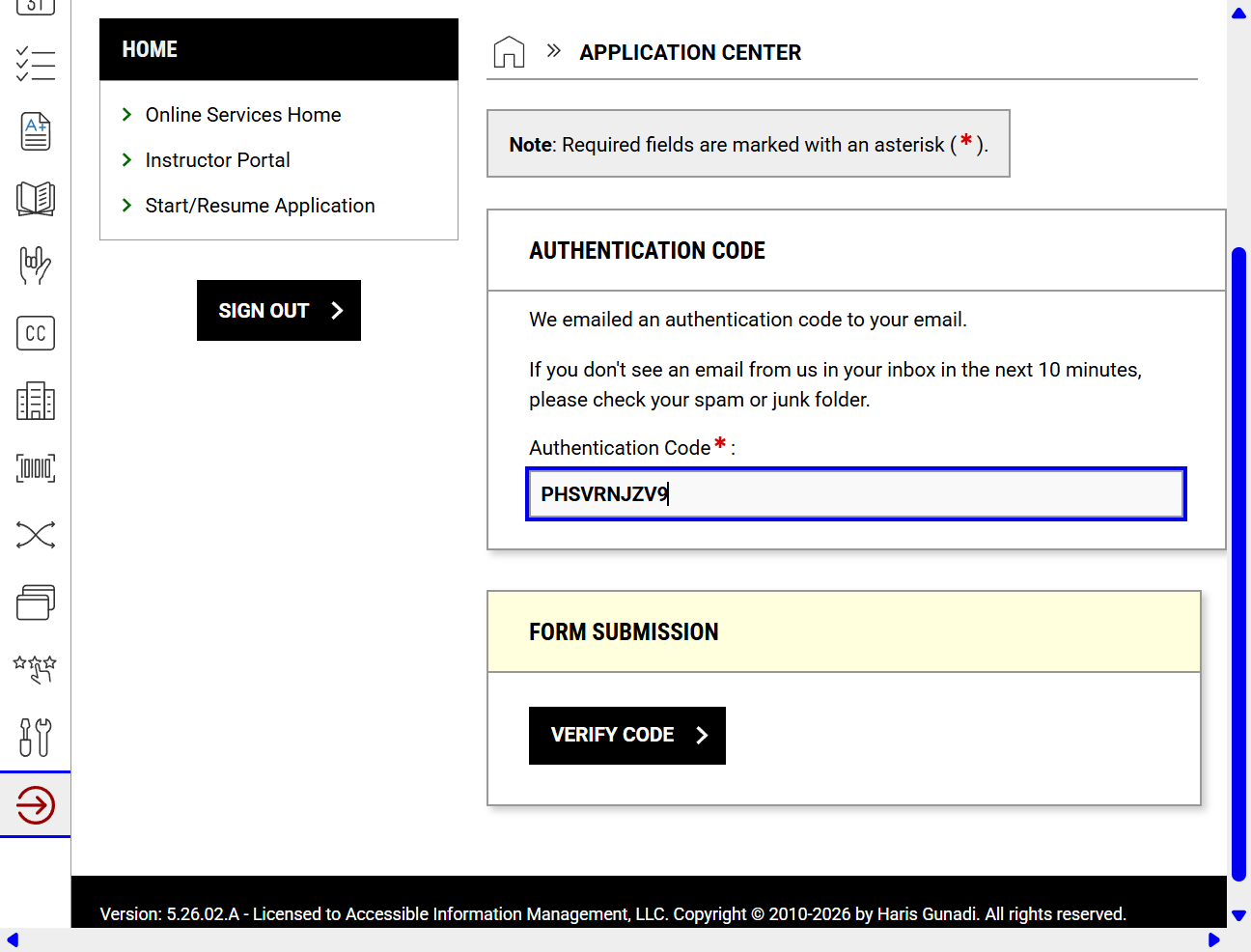Click the scroll left arrow
The width and height of the screenshot is (1251, 952).
[x=13, y=940]
